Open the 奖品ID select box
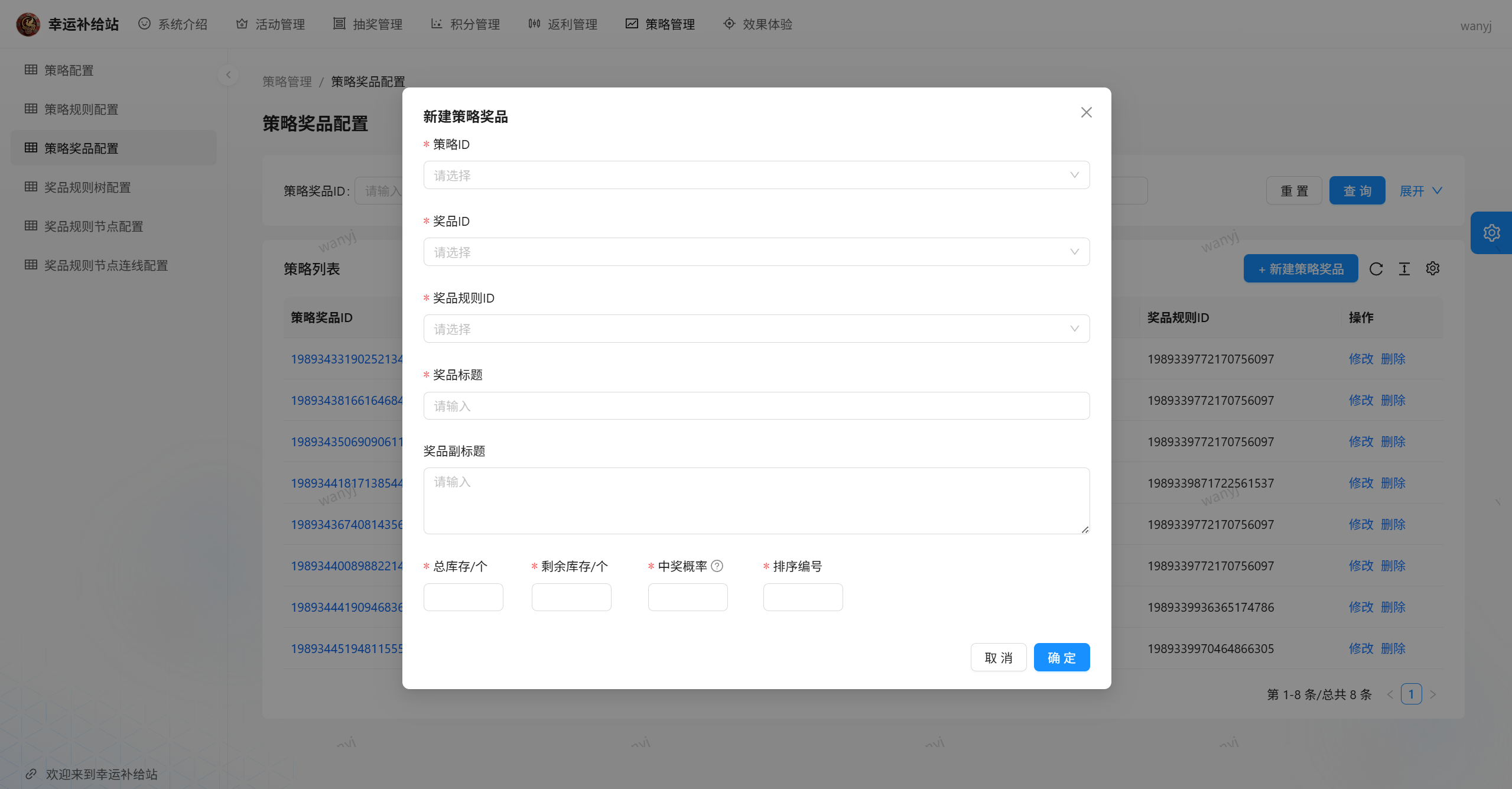 756,252
